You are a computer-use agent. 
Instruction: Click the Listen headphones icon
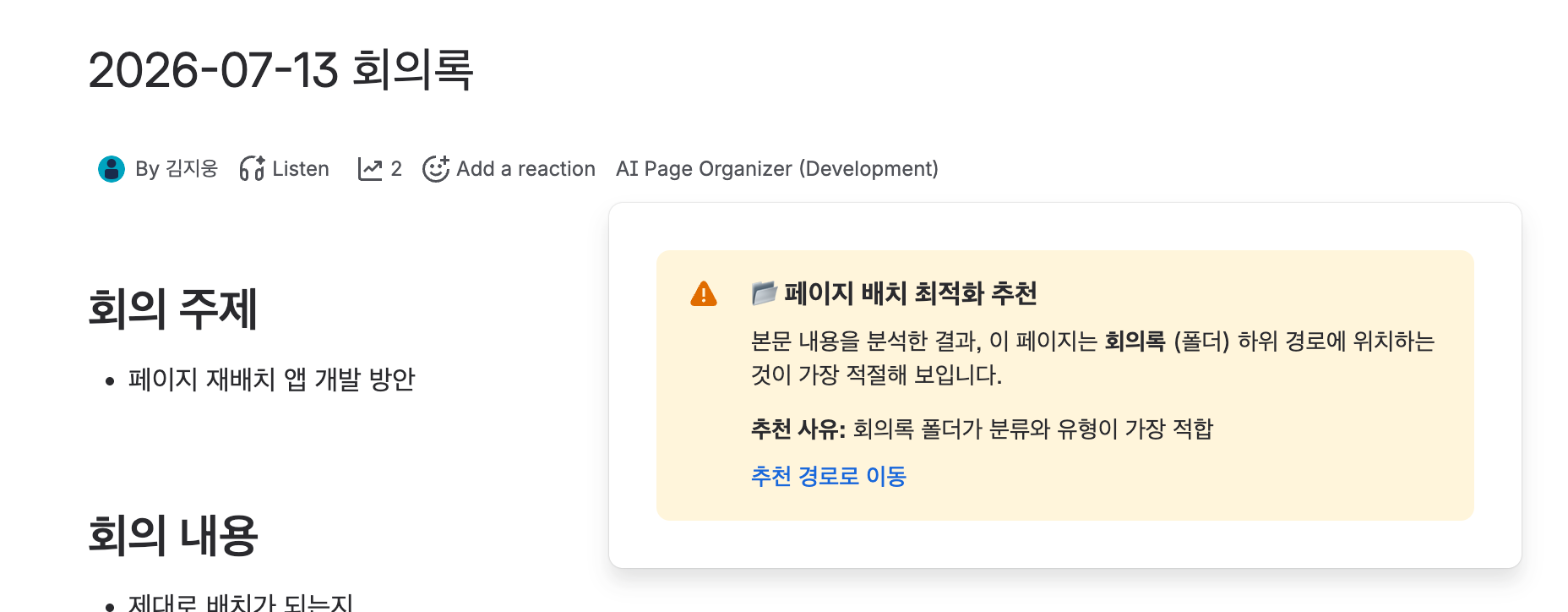coord(252,169)
